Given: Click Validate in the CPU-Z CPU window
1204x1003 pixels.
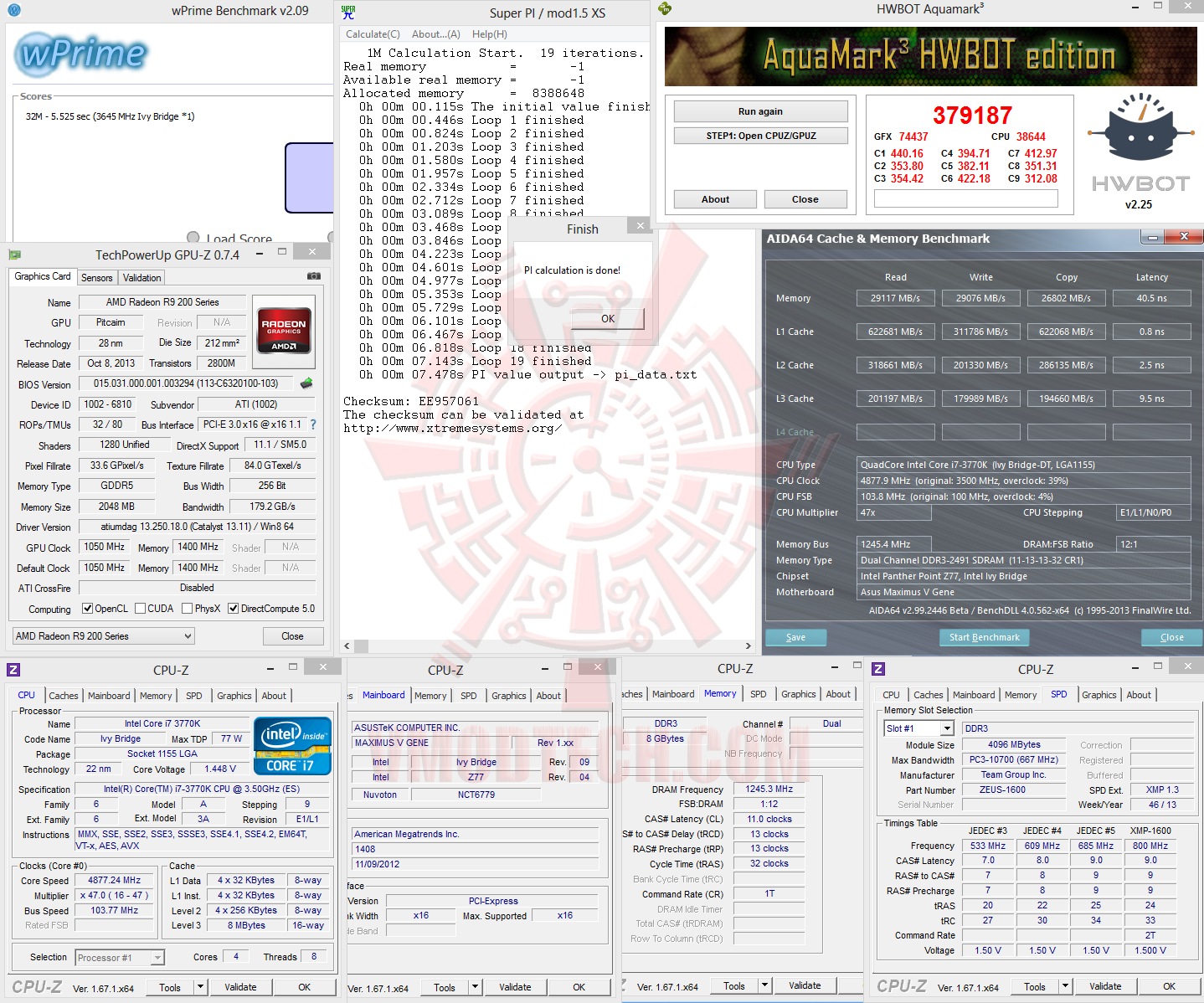Looking at the screenshot, I should coord(240,987).
